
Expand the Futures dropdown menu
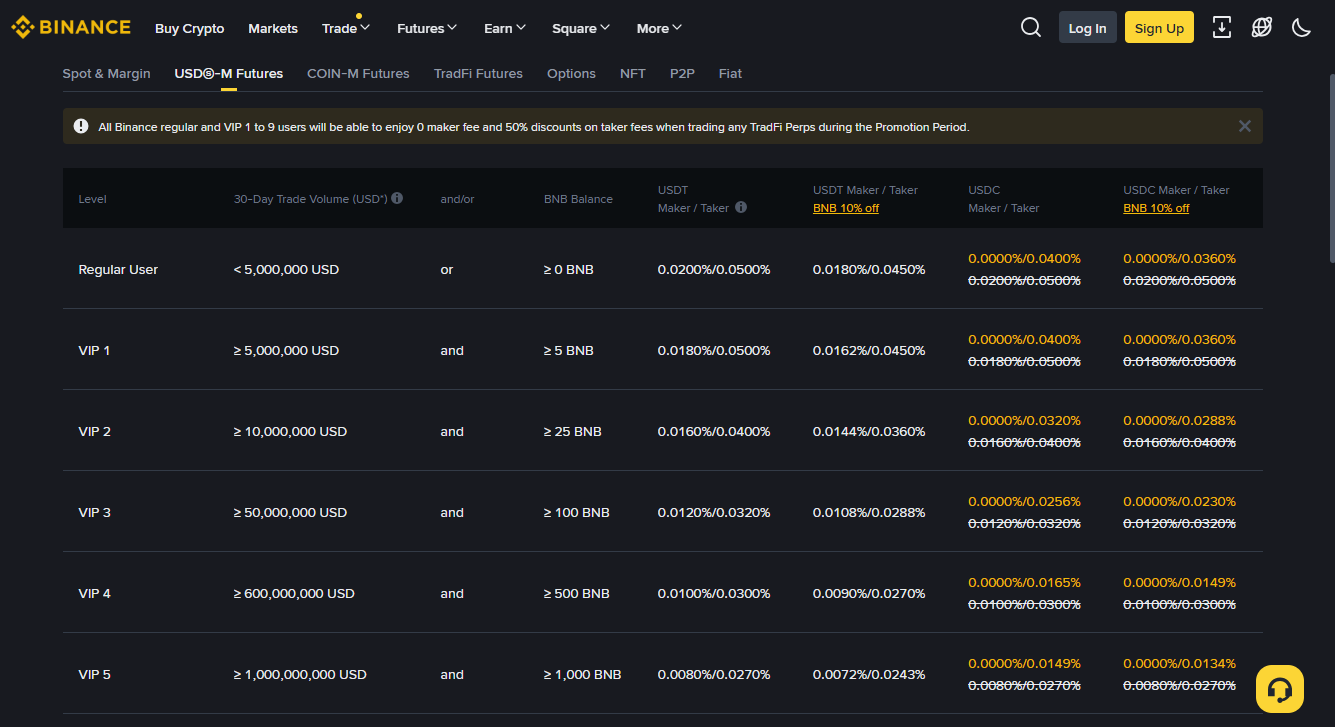point(427,28)
